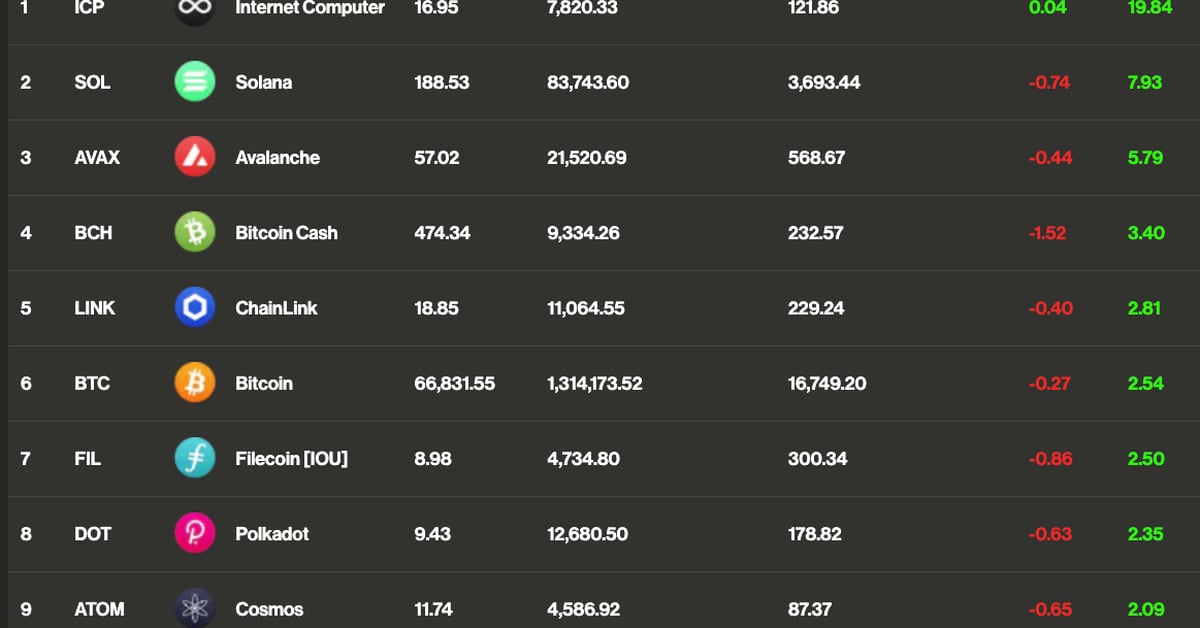Click Bitcoin Cash's -1.52 red change value
1200x628 pixels.
(1047, 233)
